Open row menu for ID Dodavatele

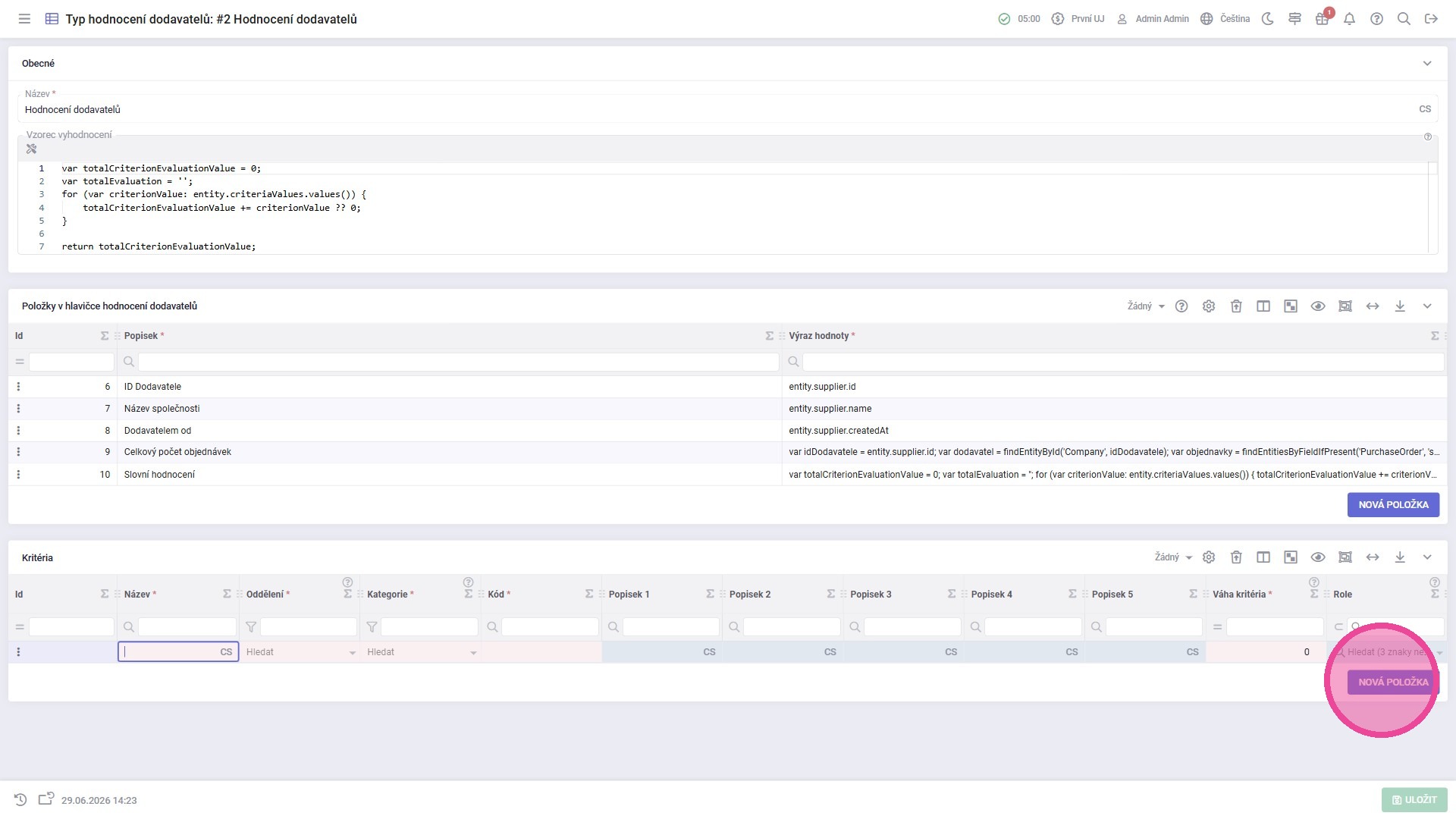[x=18, y=387]
